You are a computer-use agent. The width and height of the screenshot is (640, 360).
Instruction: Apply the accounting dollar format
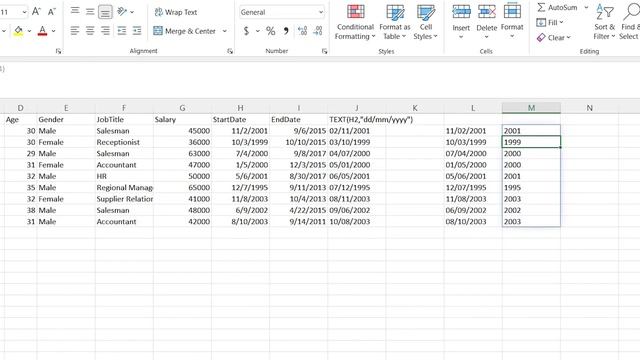click(x=246, y=31)
